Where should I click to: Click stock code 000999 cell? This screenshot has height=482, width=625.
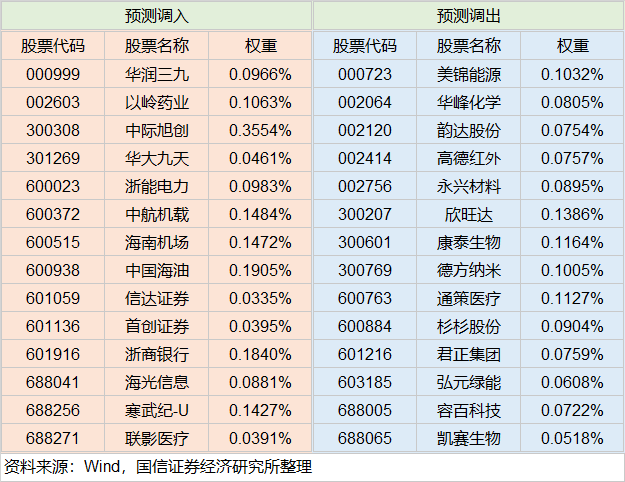(x=52, y=74)
